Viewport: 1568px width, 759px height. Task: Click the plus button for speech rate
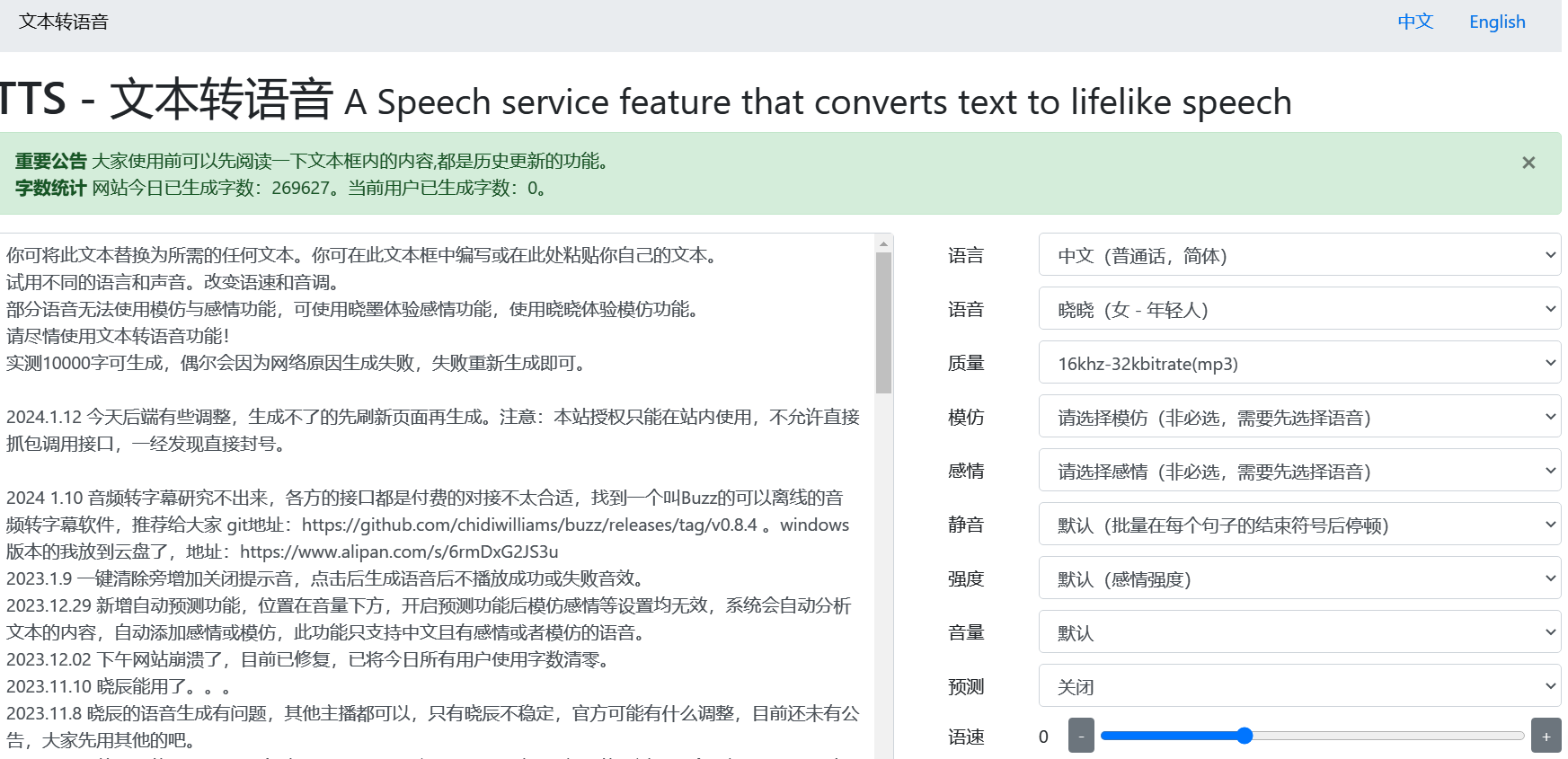pyautogui.click(x=1546, y=736)
